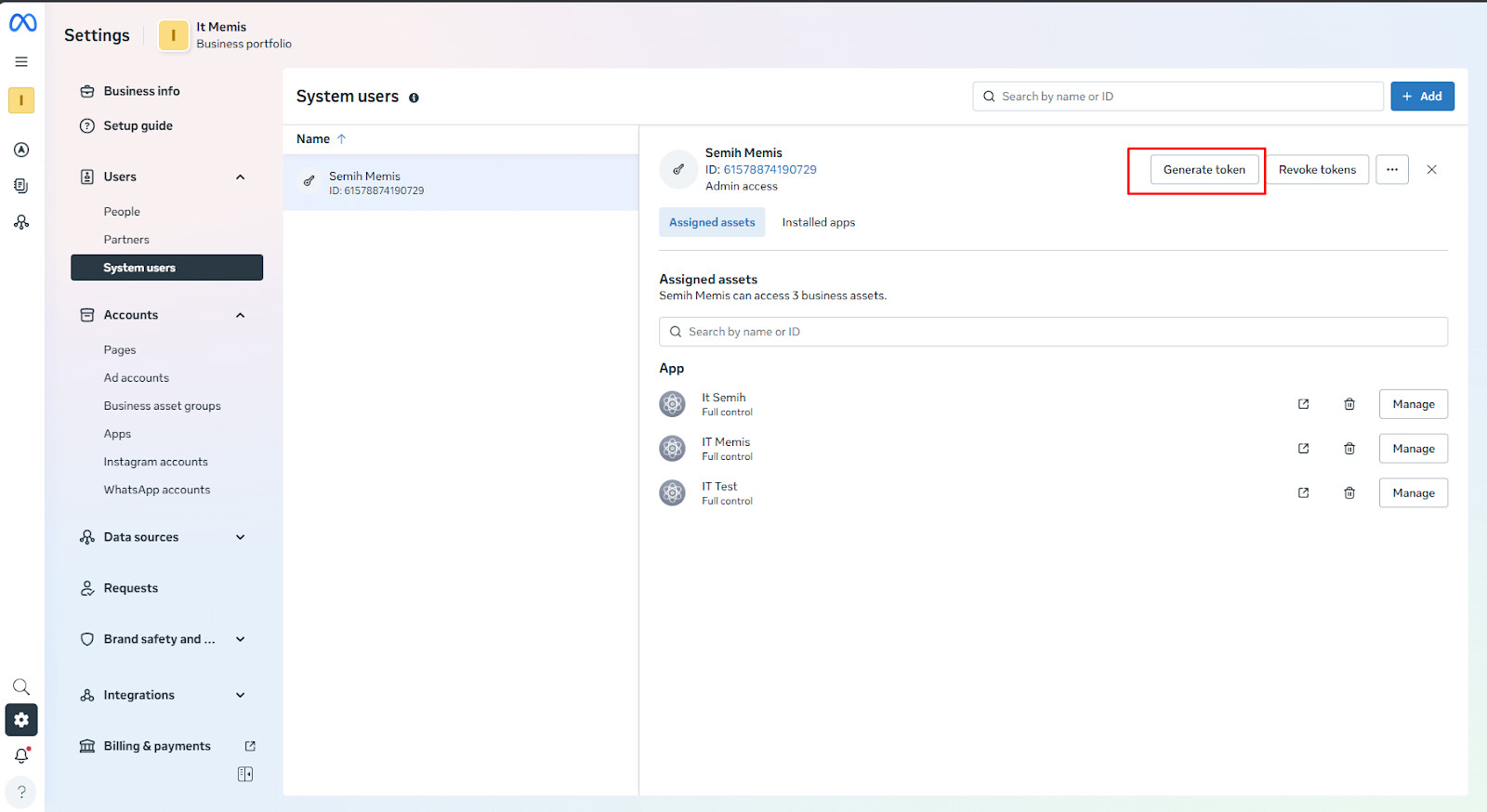This screenshot has height=812, width=1487.
Task: Expand the Integrations section
Action: point(241,696)
